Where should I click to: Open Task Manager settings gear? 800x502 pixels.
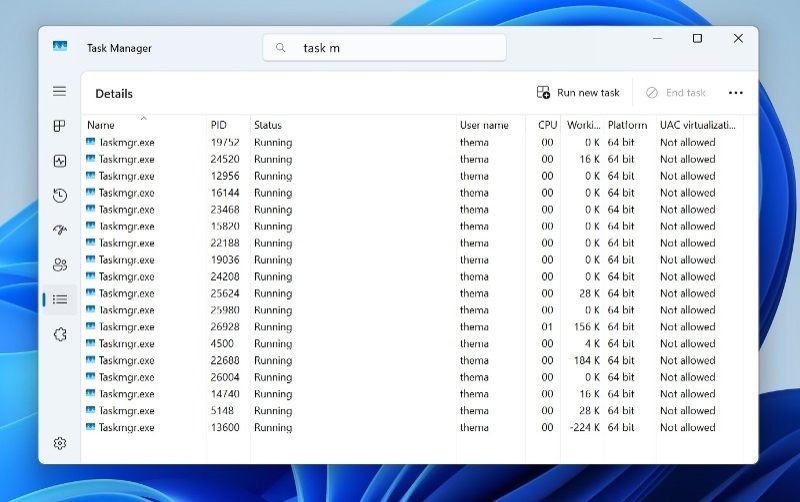(x=60, y=443)
